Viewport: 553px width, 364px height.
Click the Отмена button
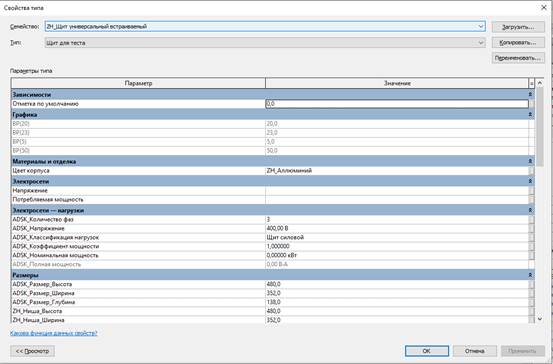(475, 351)
